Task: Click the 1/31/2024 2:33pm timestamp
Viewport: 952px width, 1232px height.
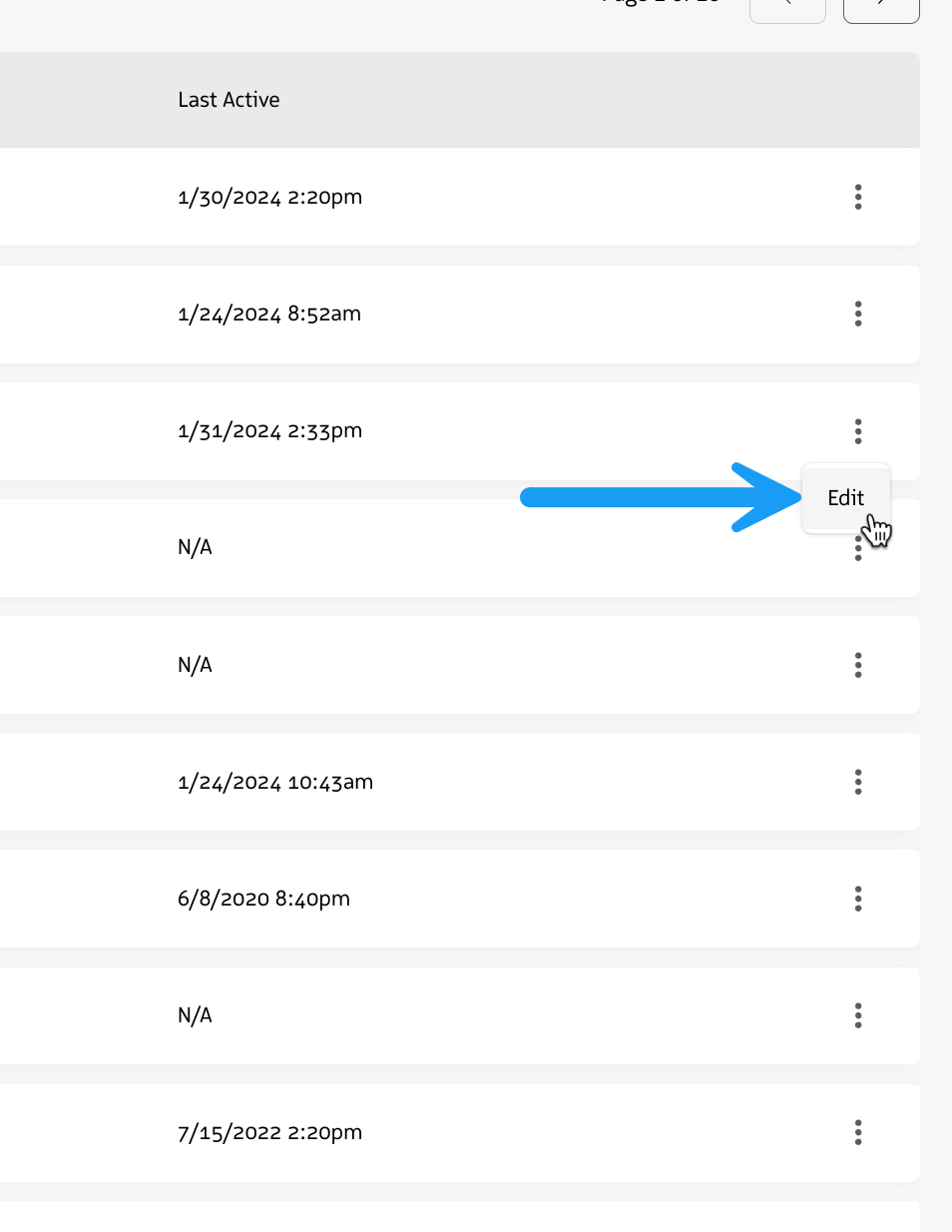Action: 269,431
